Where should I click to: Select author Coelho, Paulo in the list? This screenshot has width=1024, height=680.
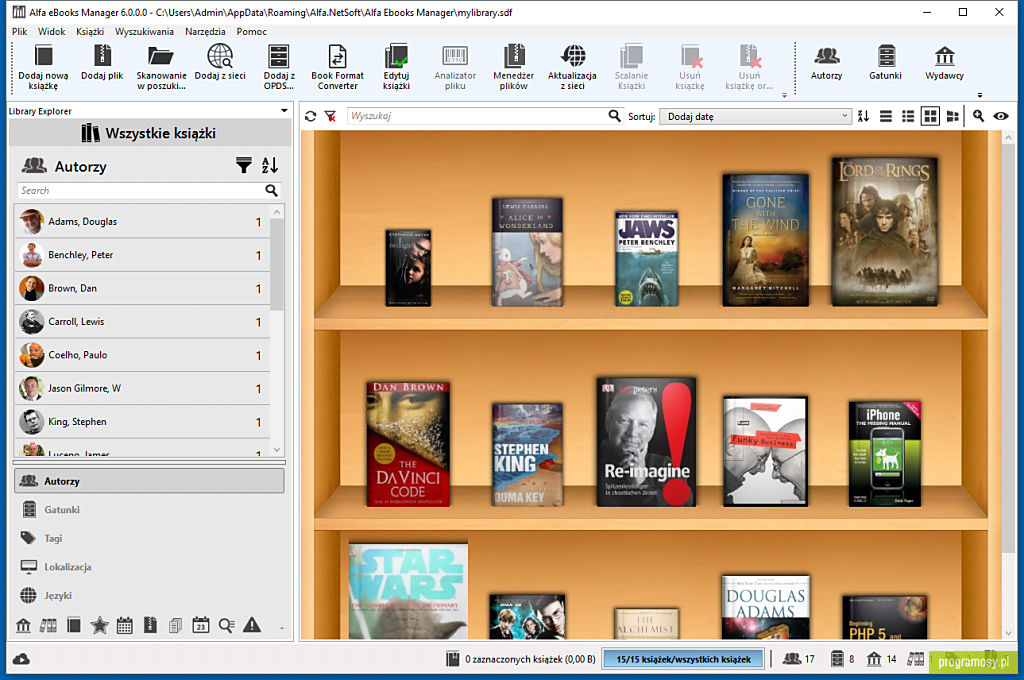pos(142,355)
